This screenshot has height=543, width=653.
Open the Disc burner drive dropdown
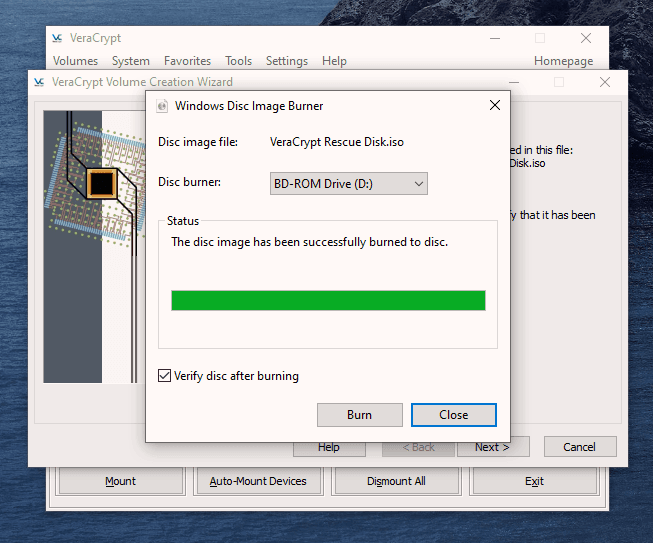[349, 183]
